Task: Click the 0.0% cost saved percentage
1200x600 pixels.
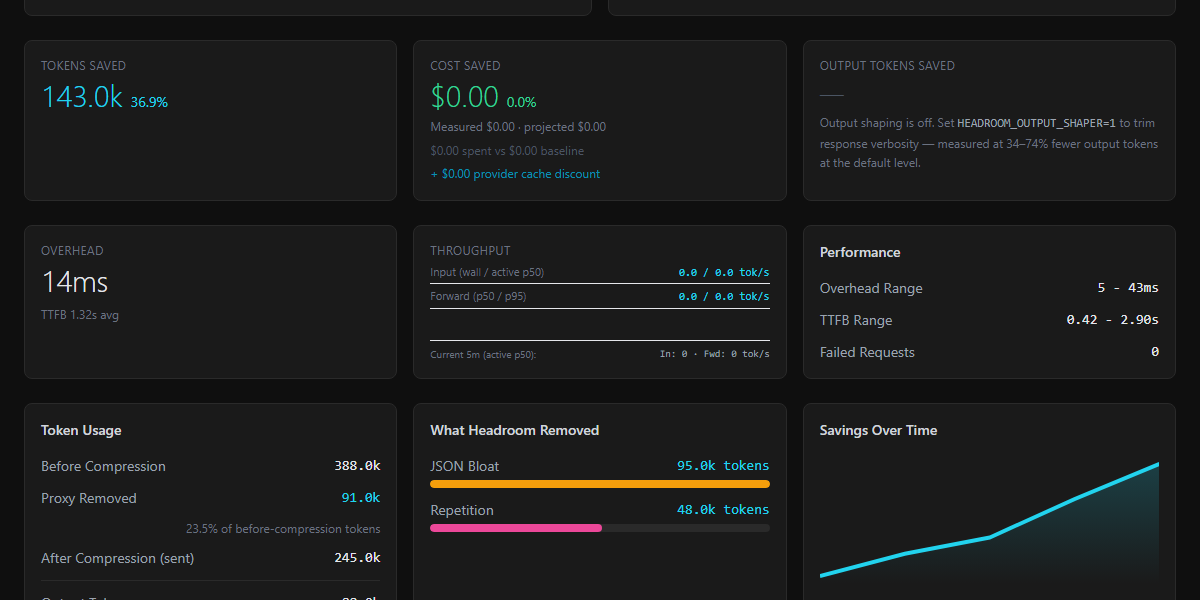Action: tap(521, 102)
